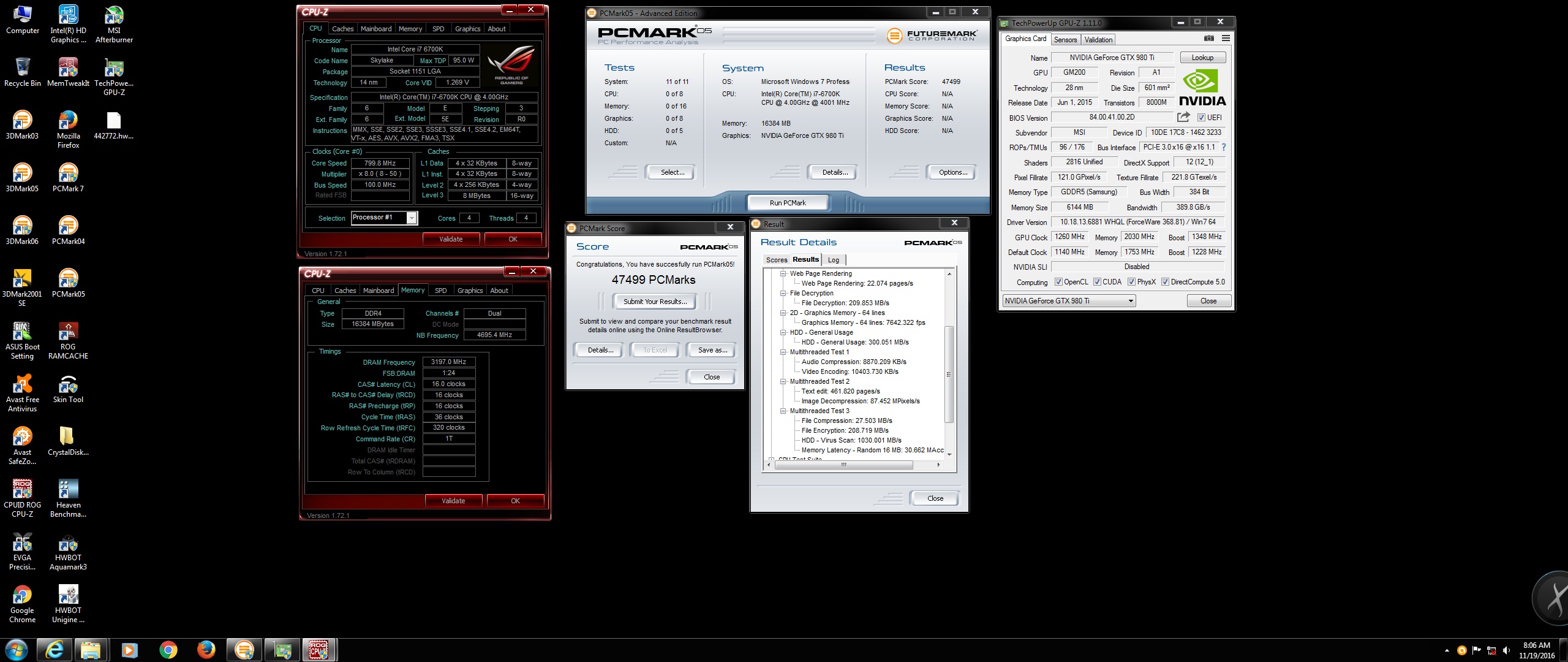Screen dimensions: 1568x662
Task: Collapse File Decryption tree node
Action: (783, 293)
